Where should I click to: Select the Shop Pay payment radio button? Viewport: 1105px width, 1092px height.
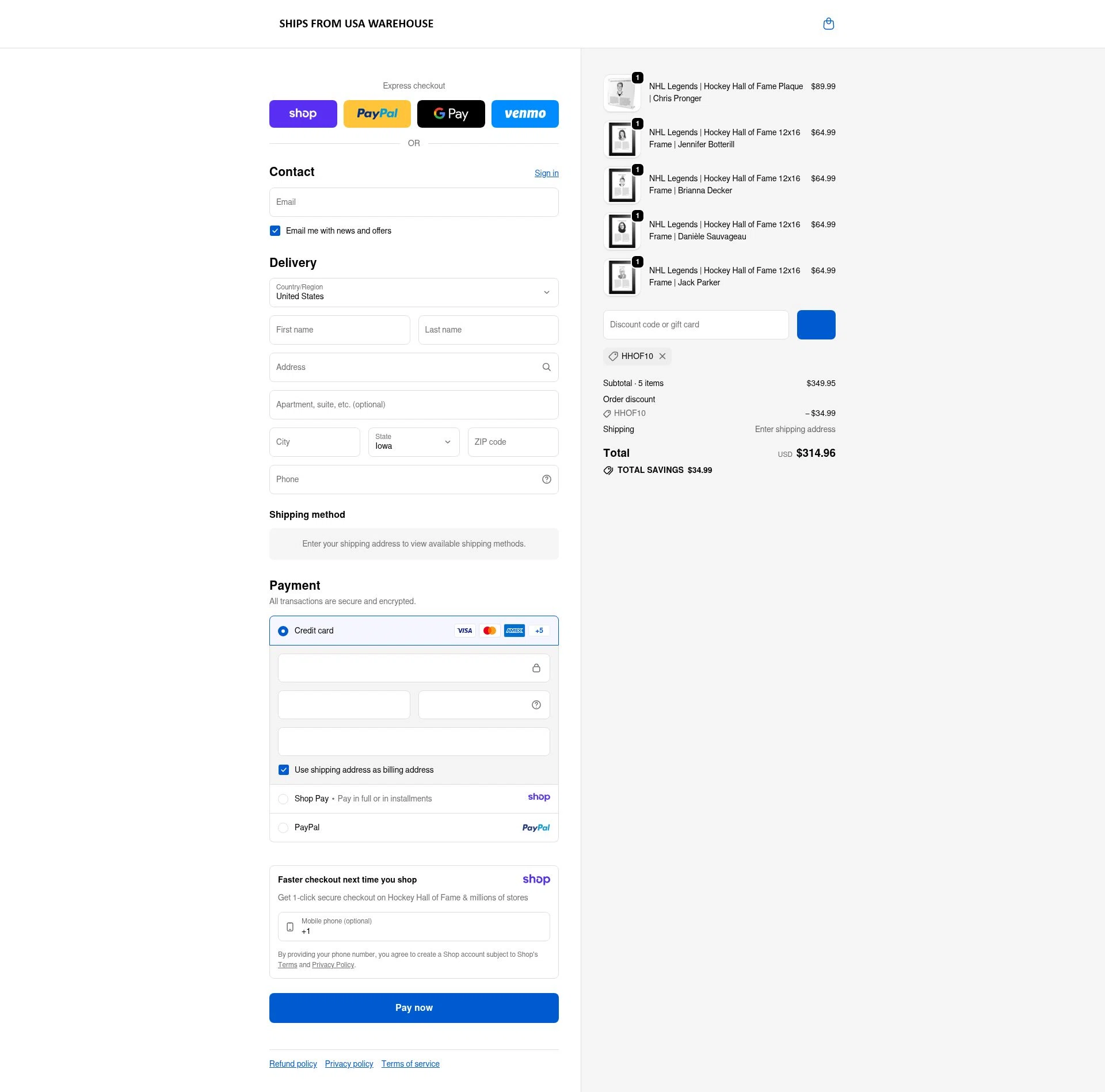[283, 799]
